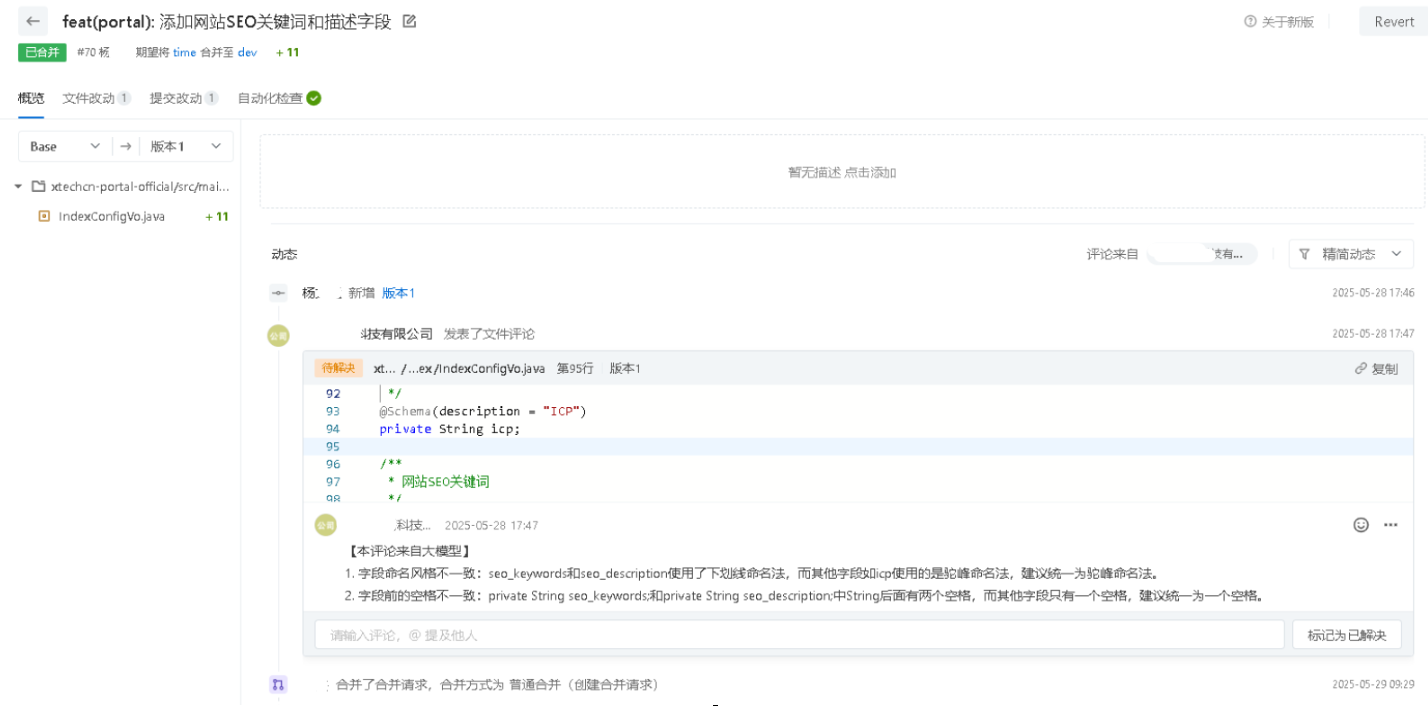
Task: Open the time source branch link
Action: tap(184, 52)
